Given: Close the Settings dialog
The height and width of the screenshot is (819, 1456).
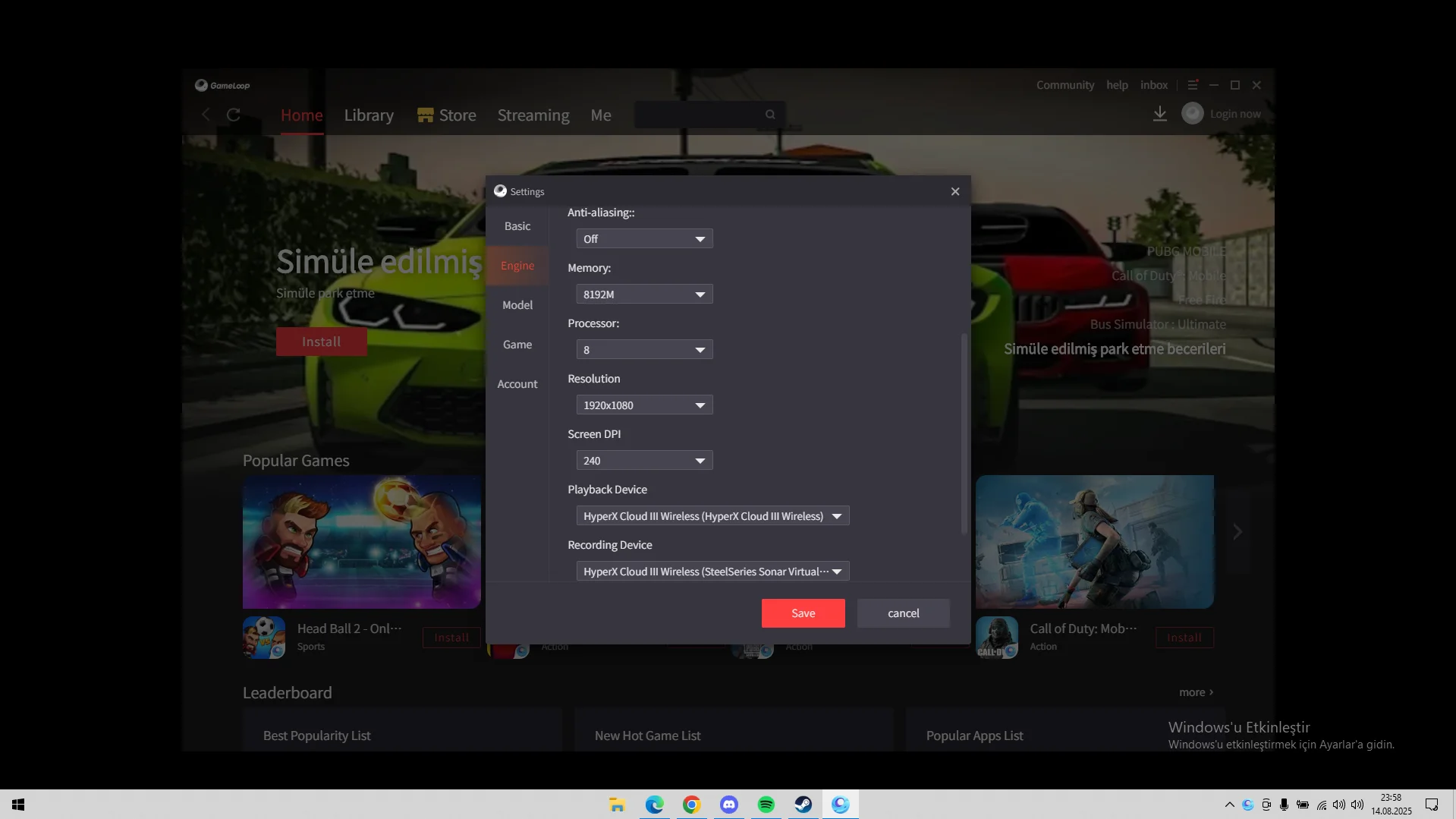Looking at the screenshot, I should click(x=955, y=191).
